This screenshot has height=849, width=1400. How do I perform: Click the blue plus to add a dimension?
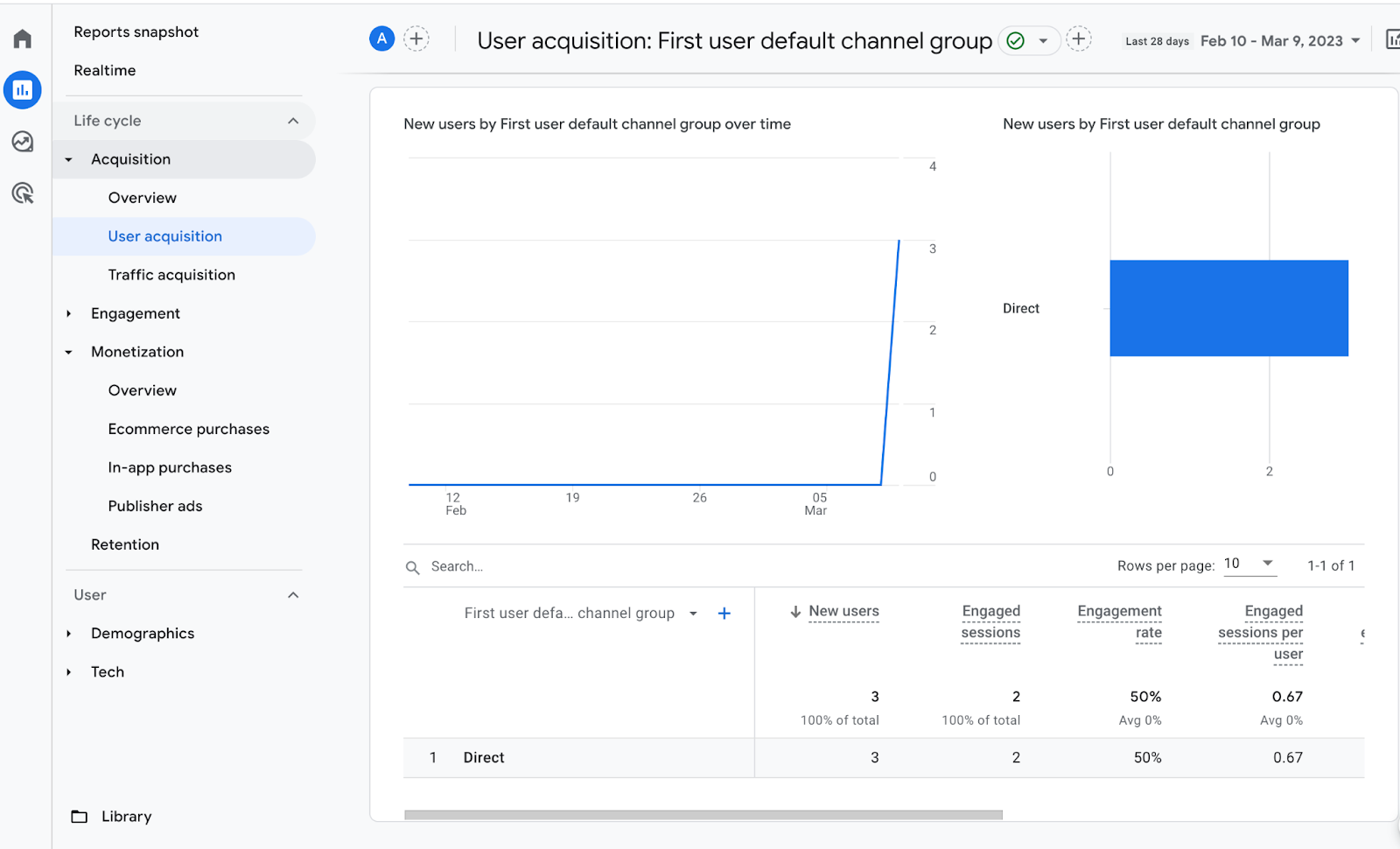pos(724,614)
